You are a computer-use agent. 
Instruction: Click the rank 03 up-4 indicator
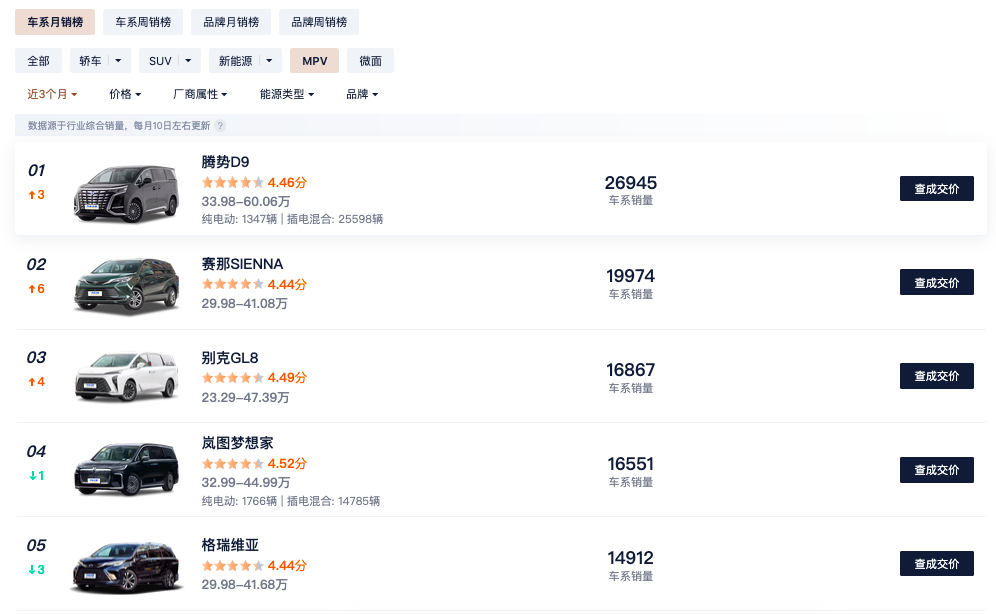click(37, 382)
